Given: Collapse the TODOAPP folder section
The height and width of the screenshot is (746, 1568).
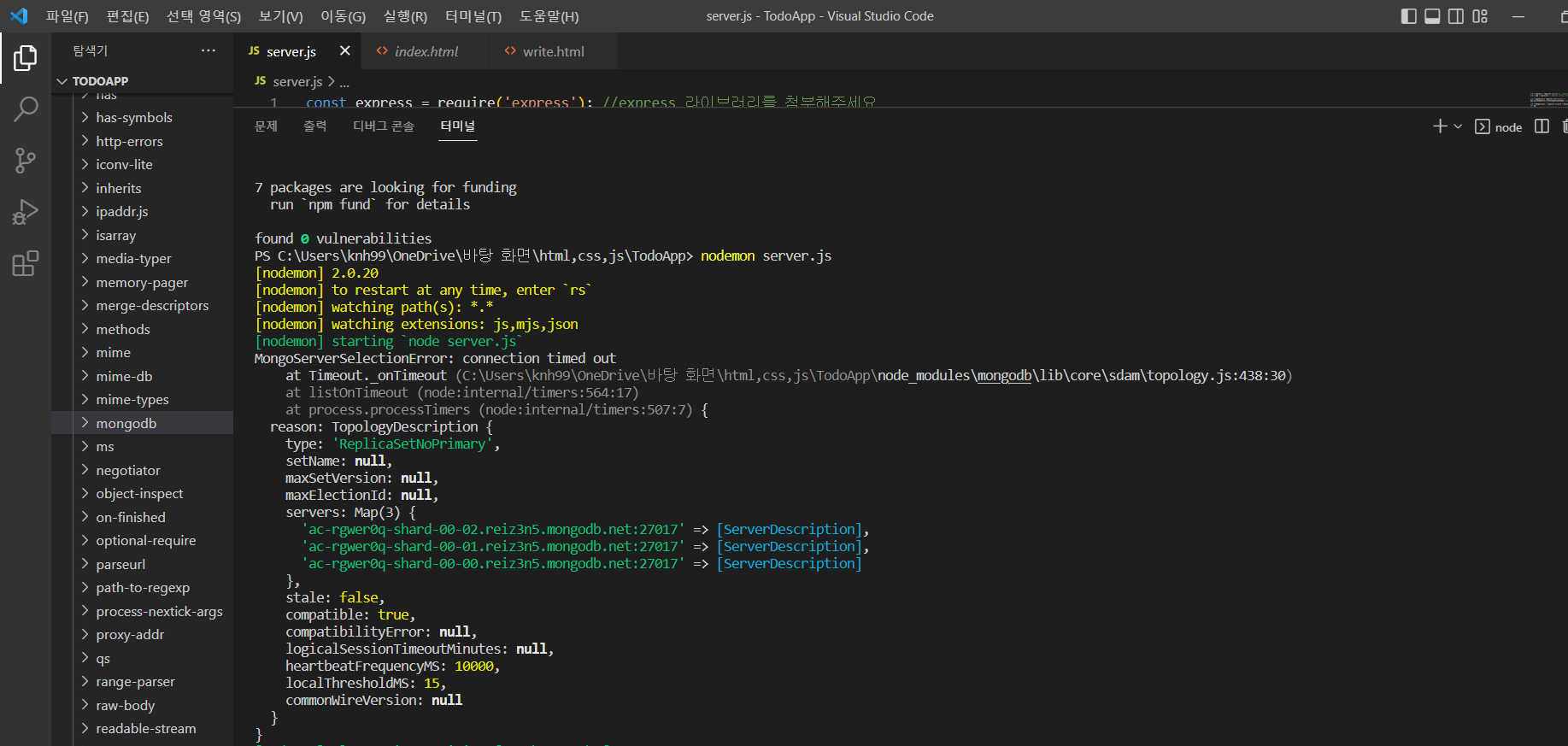Looking at the screenshot, I should tap(142, 81).
